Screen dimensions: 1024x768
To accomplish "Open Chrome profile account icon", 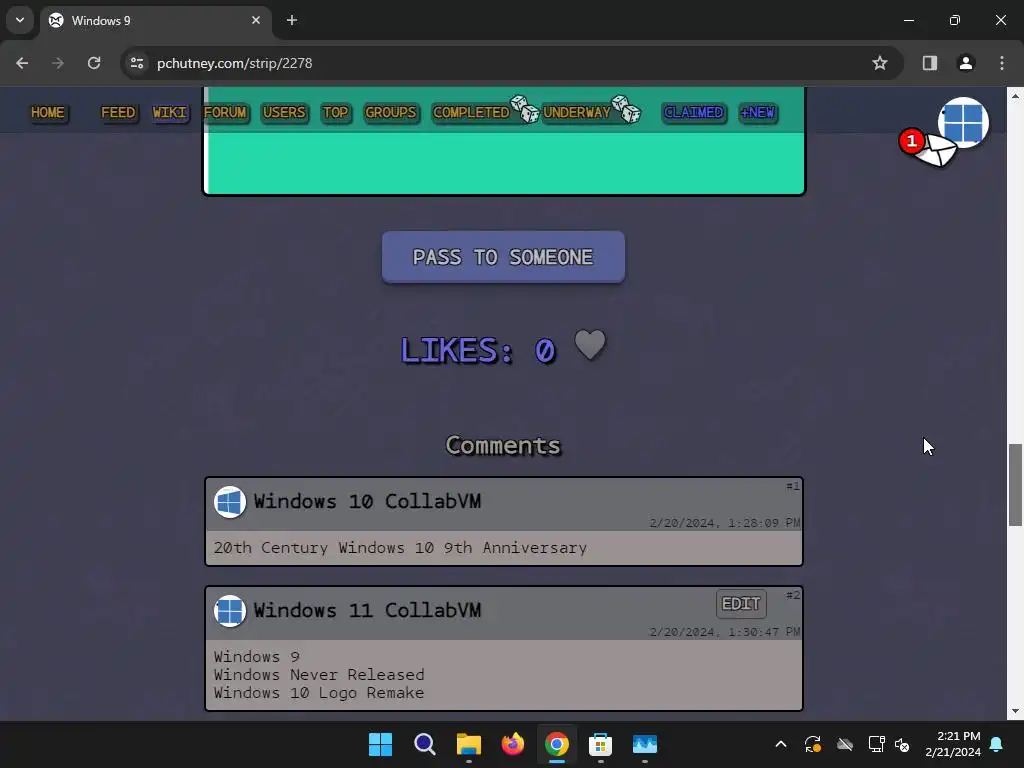I will point(965,63).
